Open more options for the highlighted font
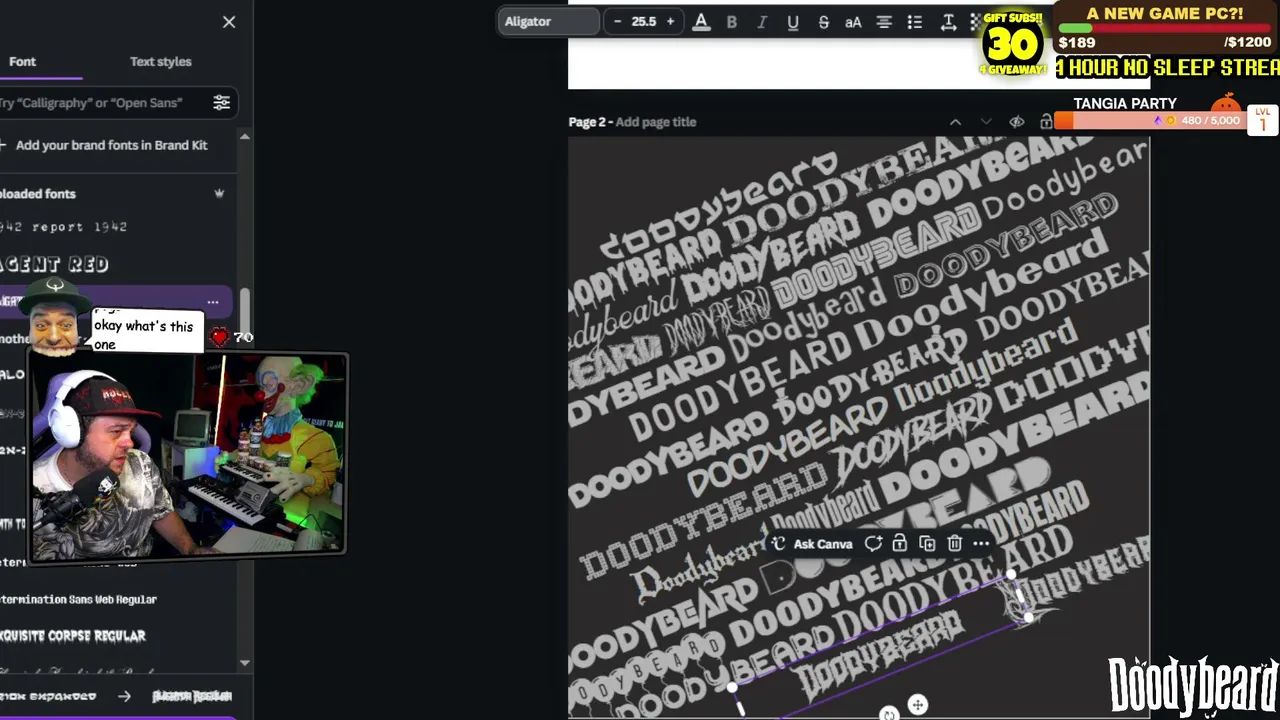The image size is (1280, 720). 213,301
